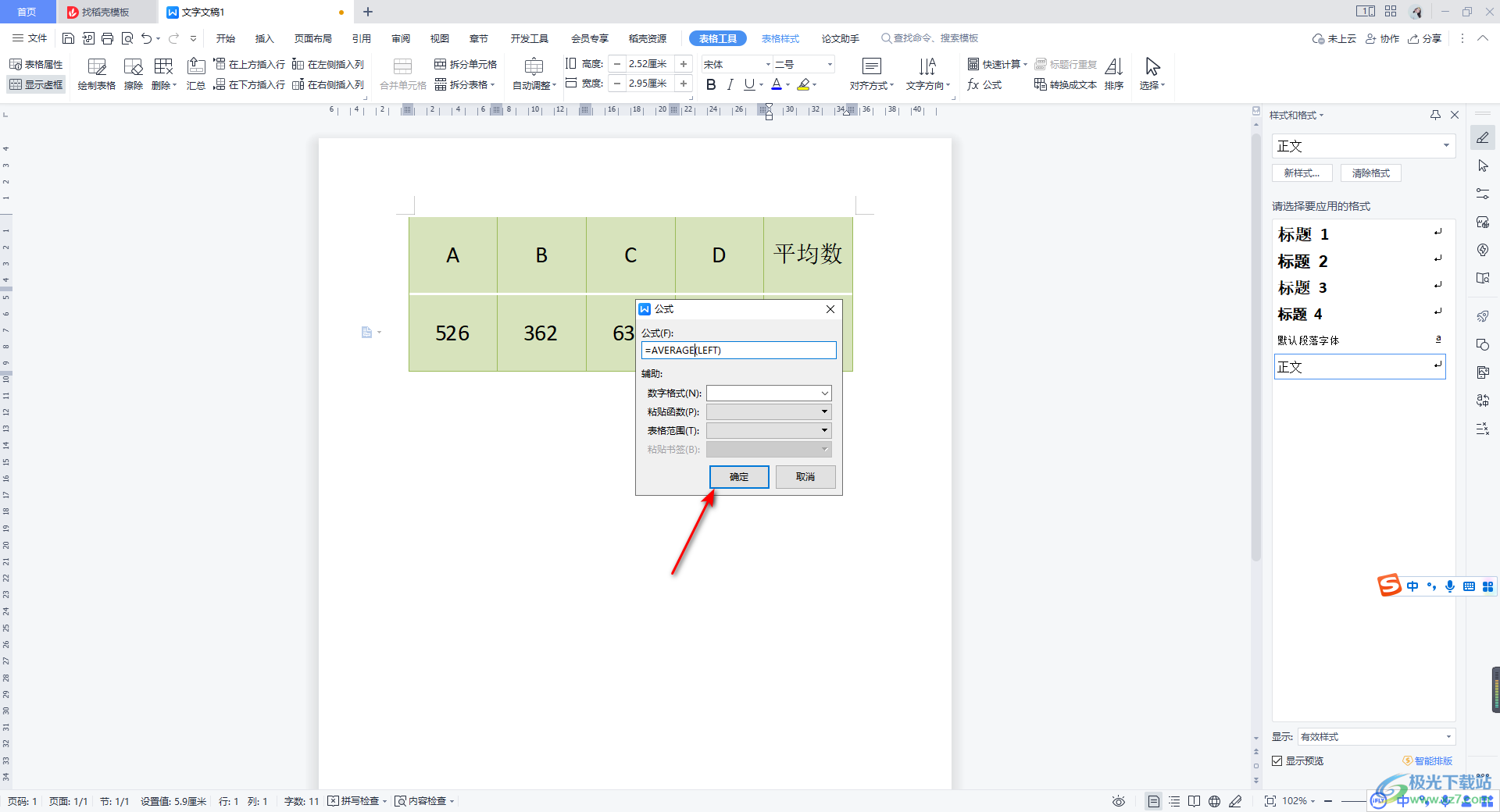This screenshot has width=1500, height=812.
Task: Close the Styles and Formatting panel
Action: tap(1455, 115)
